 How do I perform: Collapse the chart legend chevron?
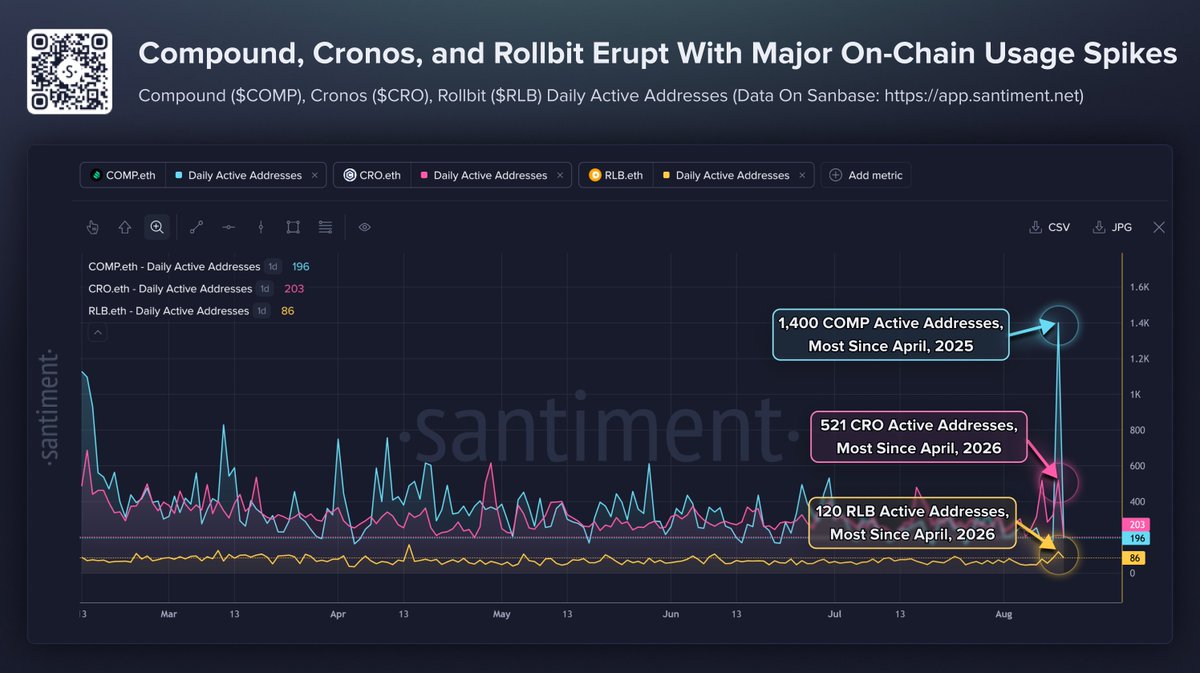point(97,334)
